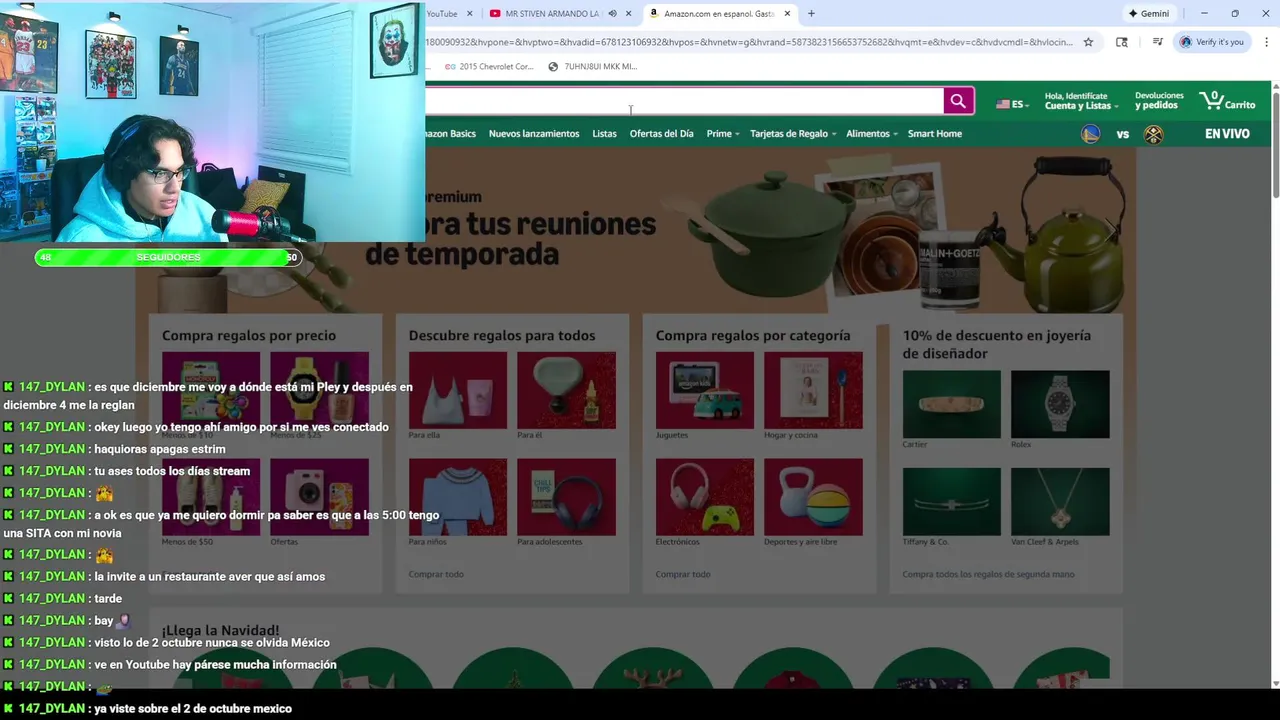Open Electrónicos category thumbnail
The height and width of the screenshot is (720, 1280).
(x=704, y=497)
